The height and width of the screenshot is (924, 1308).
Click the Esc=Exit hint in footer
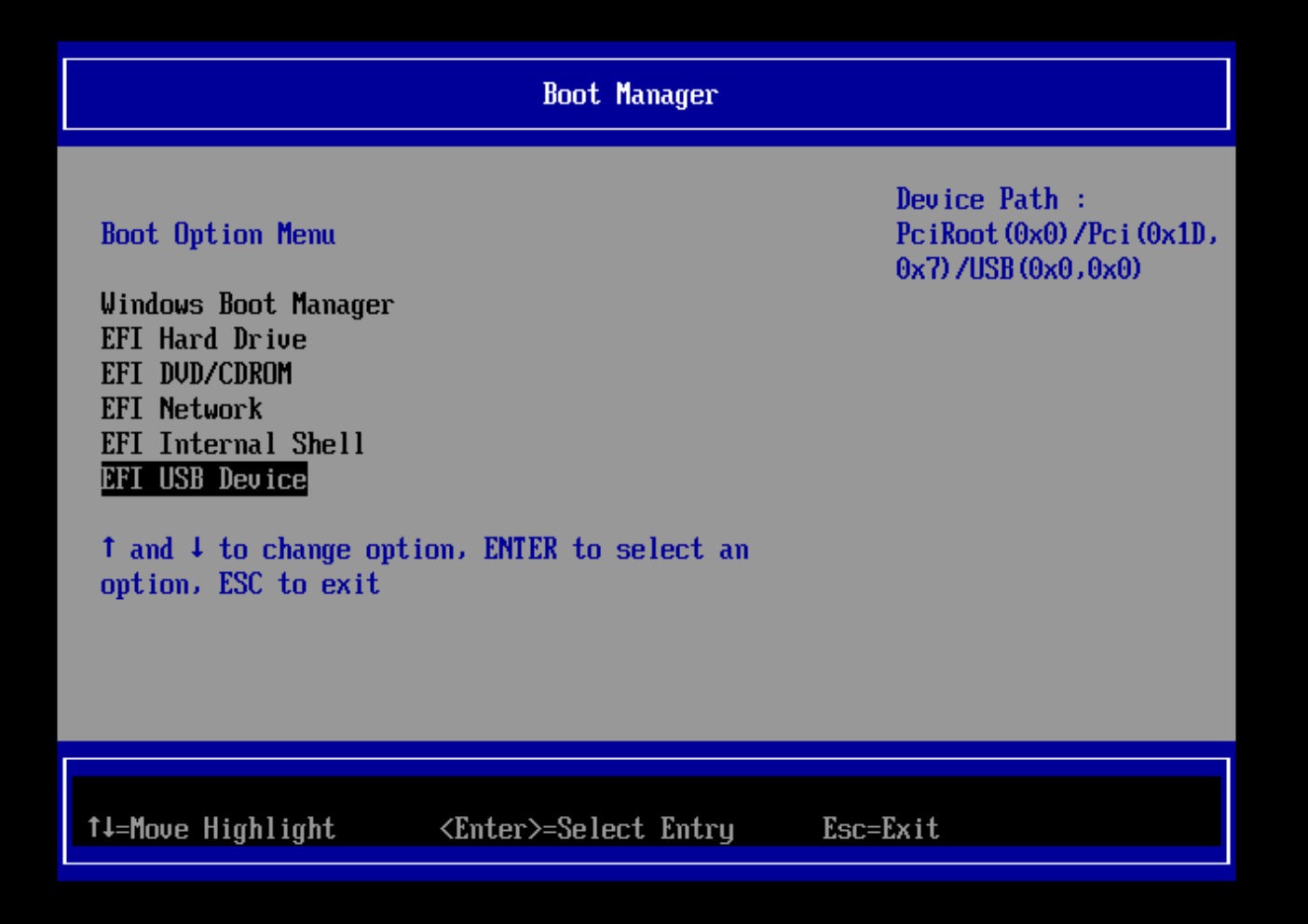(880, 828)
